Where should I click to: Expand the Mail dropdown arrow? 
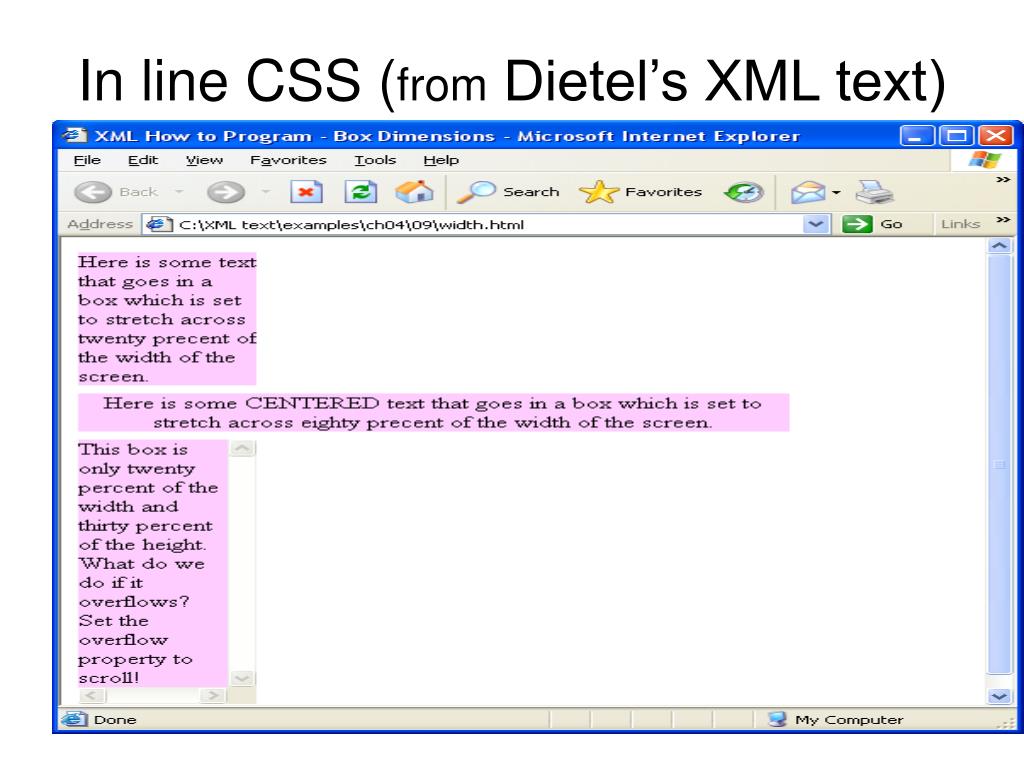click(836, 193)
